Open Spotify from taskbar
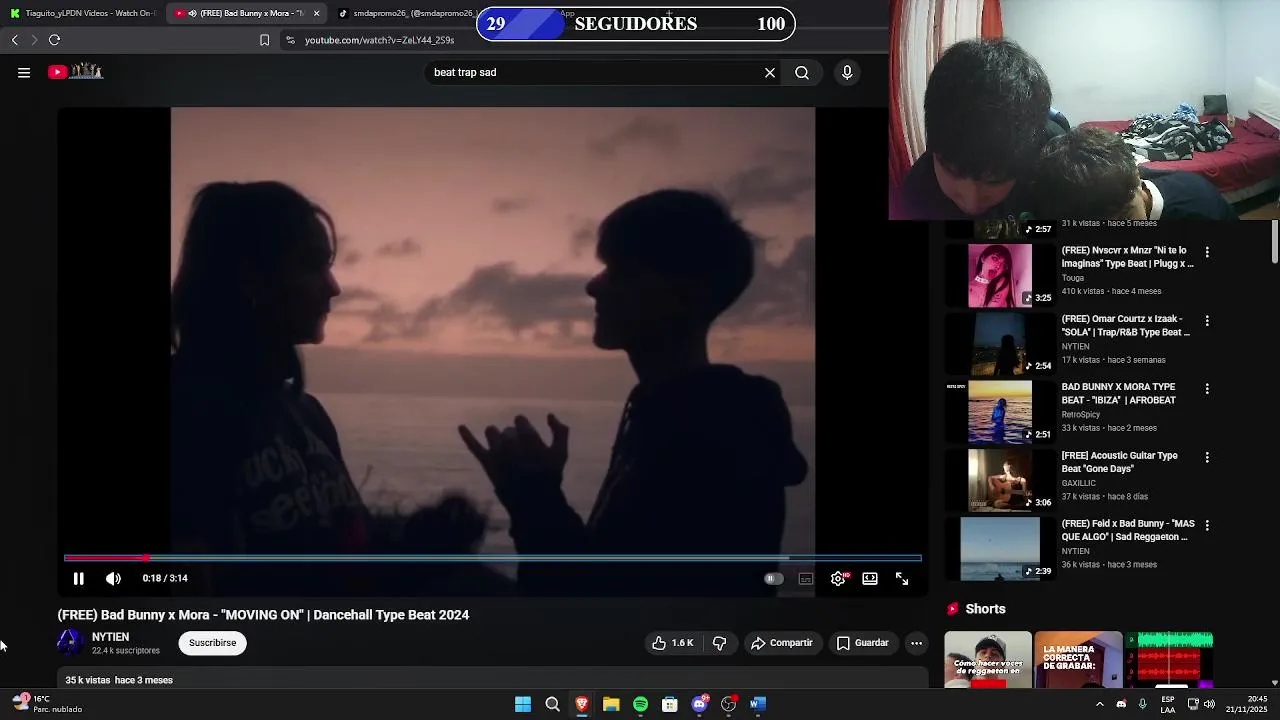This screenshot has width=1280, height=720. pos(641,704)
